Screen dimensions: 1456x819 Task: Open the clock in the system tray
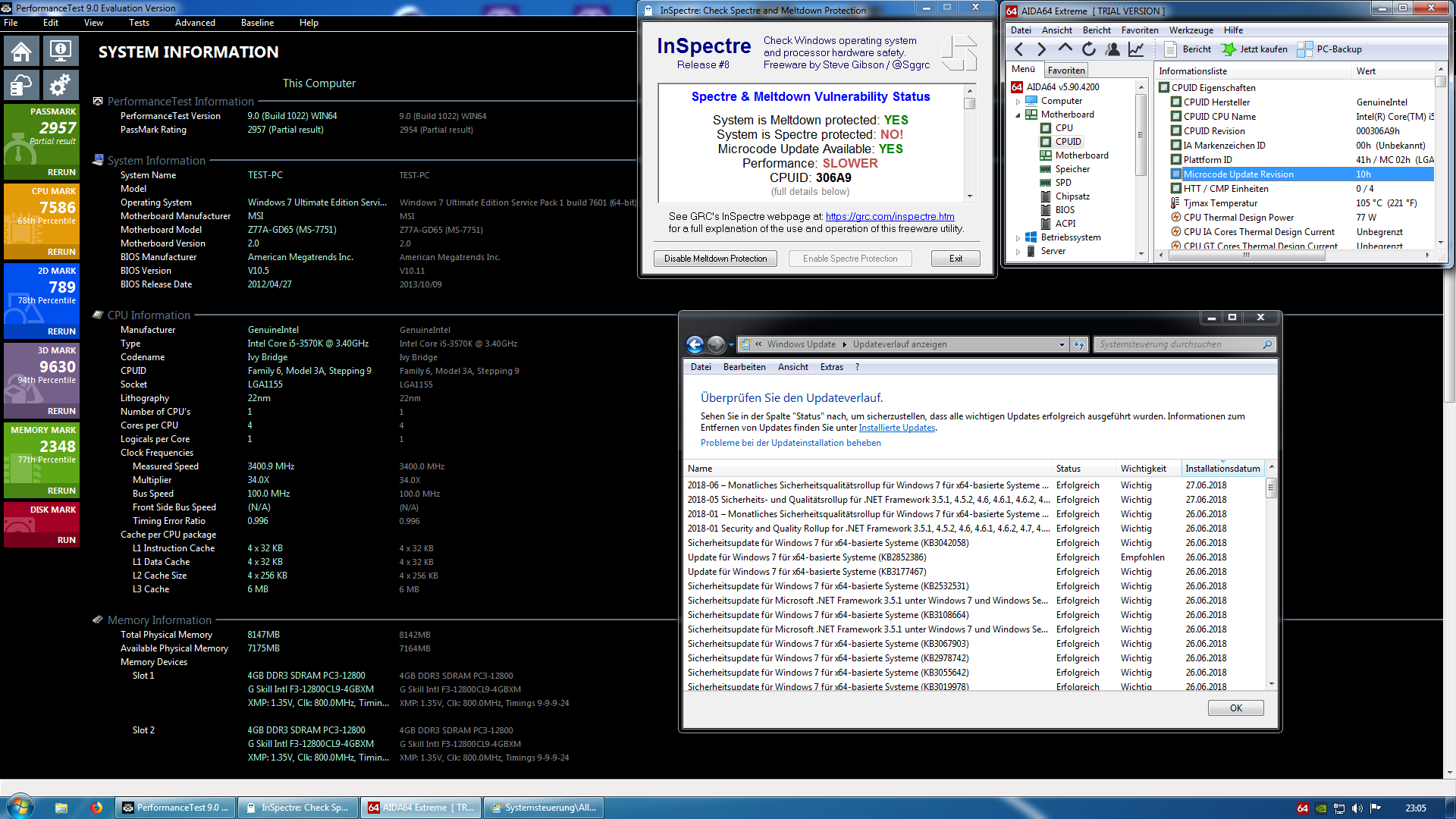coord(1415,808)
